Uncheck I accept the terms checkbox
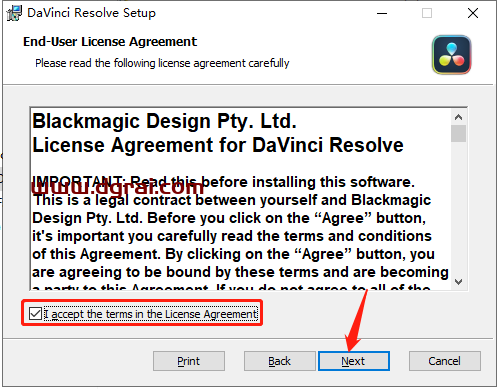Viewport: 499px width, 389px height. pos(35,314)
